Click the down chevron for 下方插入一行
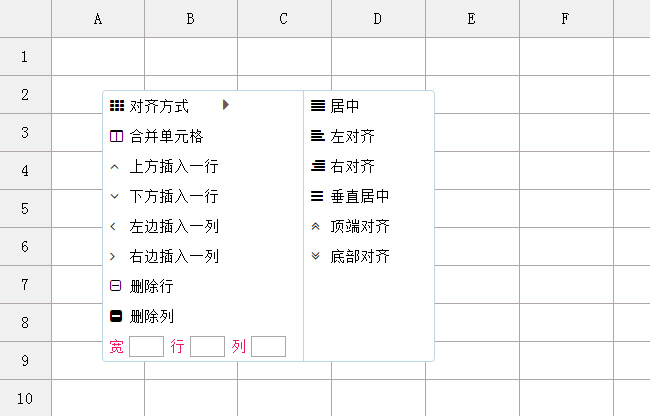 115,196
